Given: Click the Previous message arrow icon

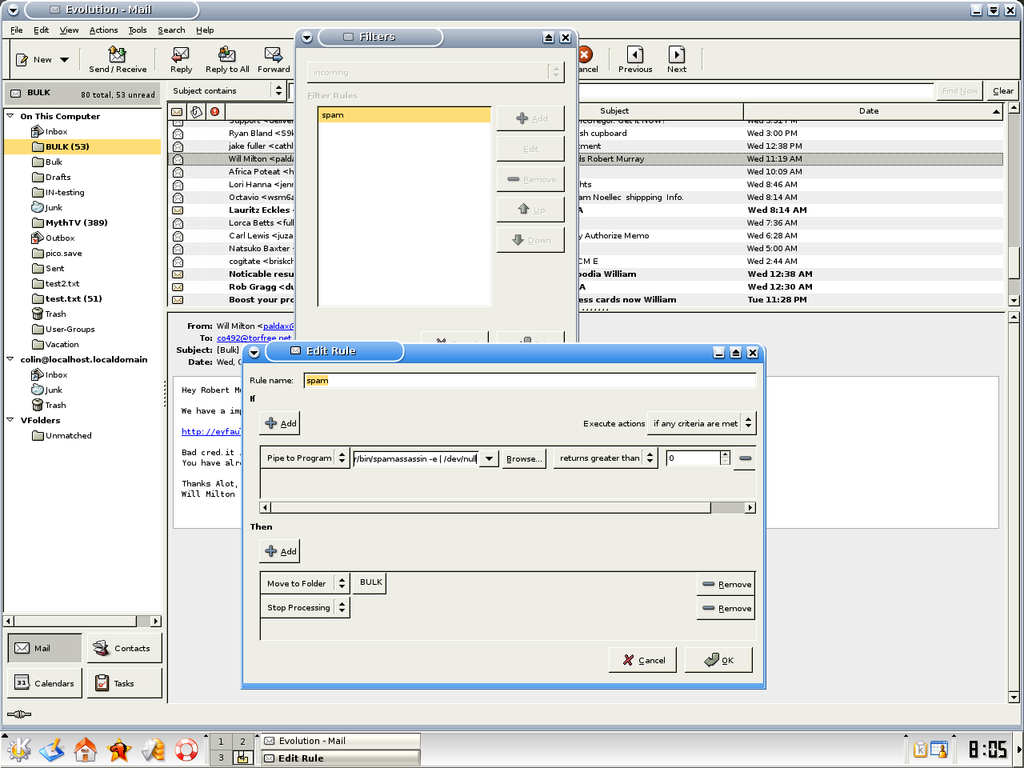Looking at the screenshot, I should point(635,54).
